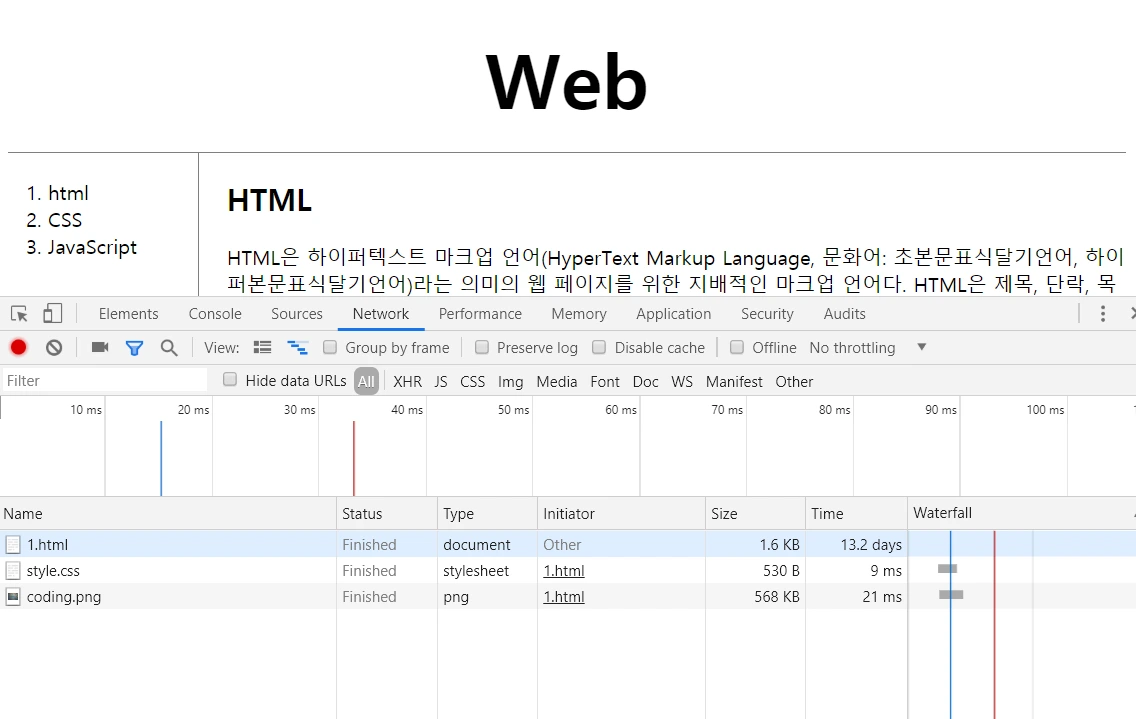The image size is (1136, 719).
Task: Sort by the Name column header
Action: 168,513
